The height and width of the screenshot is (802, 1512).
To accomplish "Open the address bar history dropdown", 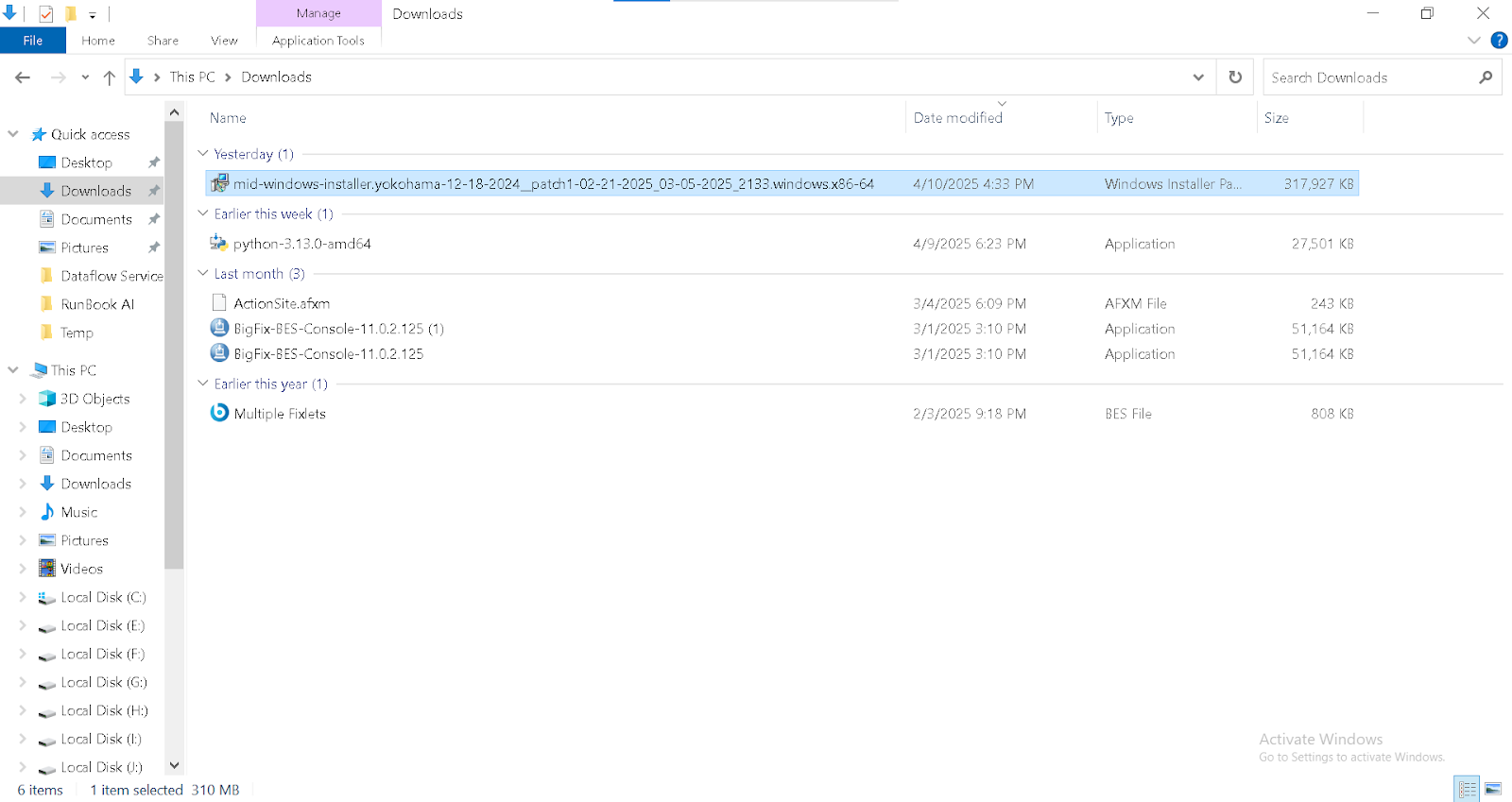I will (x=1198, y=77).
